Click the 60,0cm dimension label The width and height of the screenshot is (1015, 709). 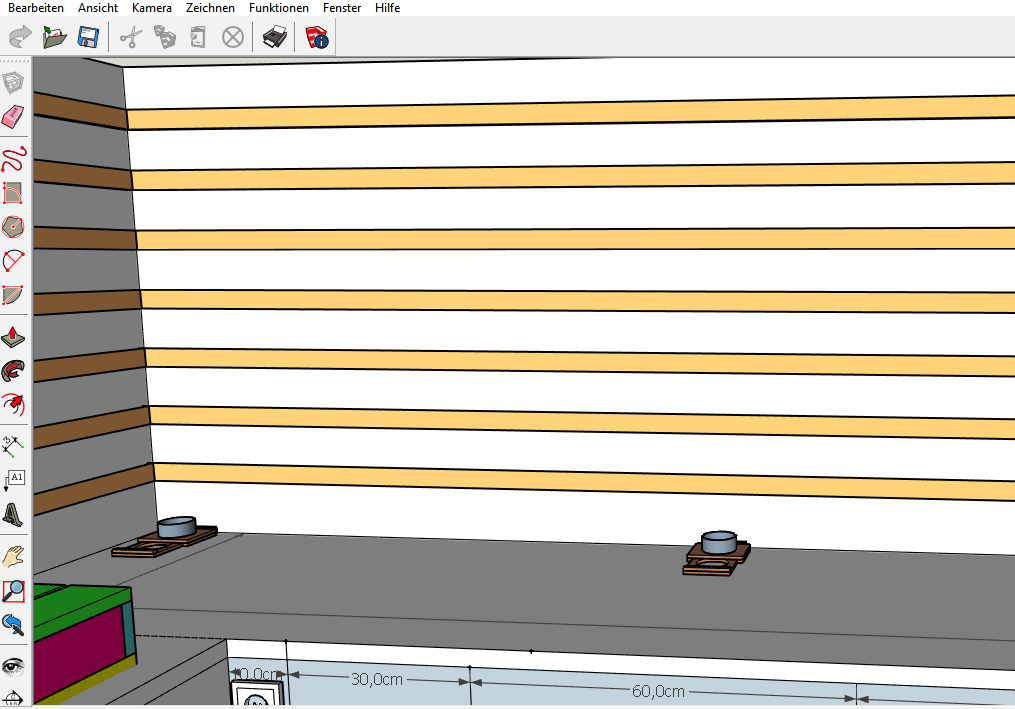tap(658, 691)
